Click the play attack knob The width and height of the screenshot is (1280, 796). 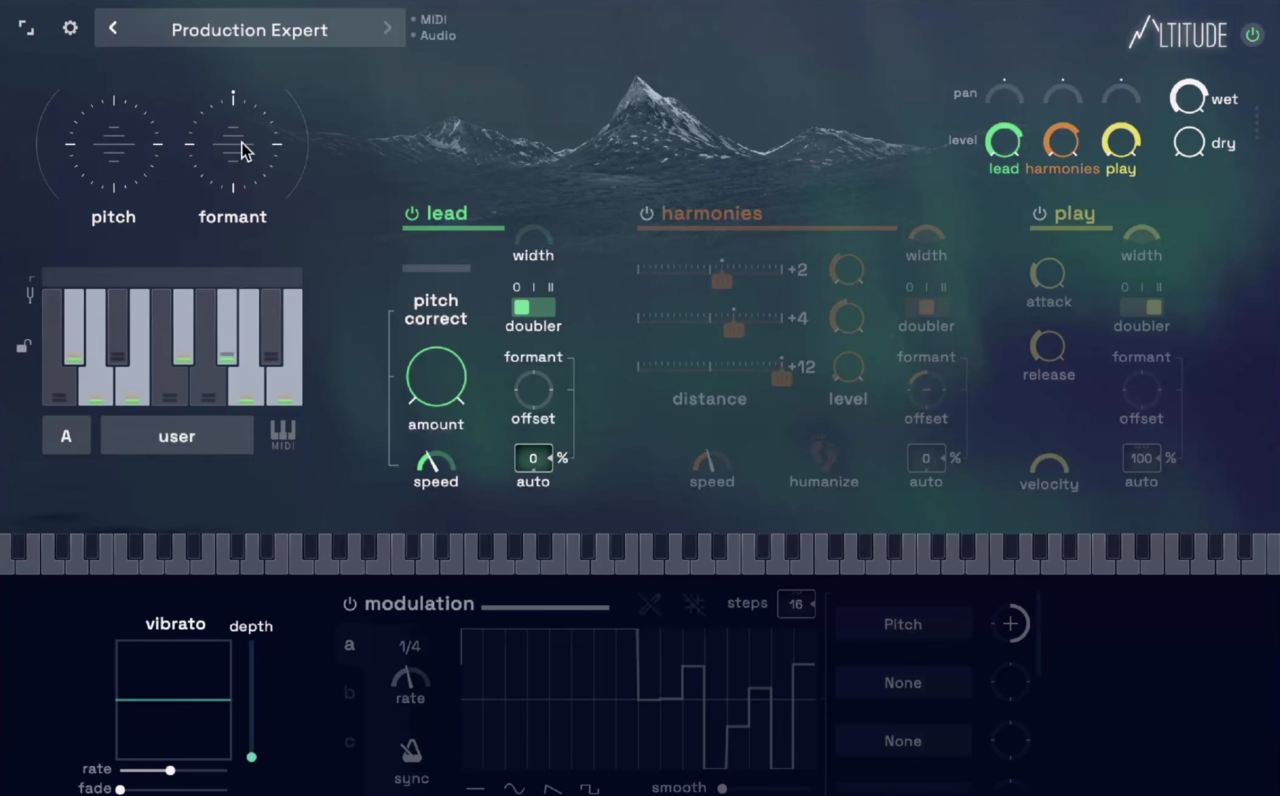point(1048,273)
